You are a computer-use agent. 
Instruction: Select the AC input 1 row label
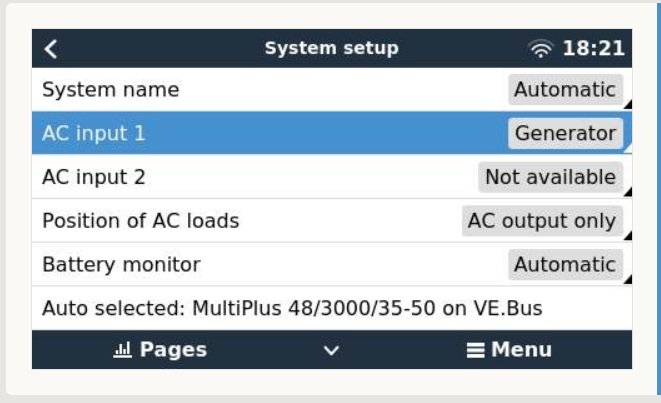click(x=87, y=133)
